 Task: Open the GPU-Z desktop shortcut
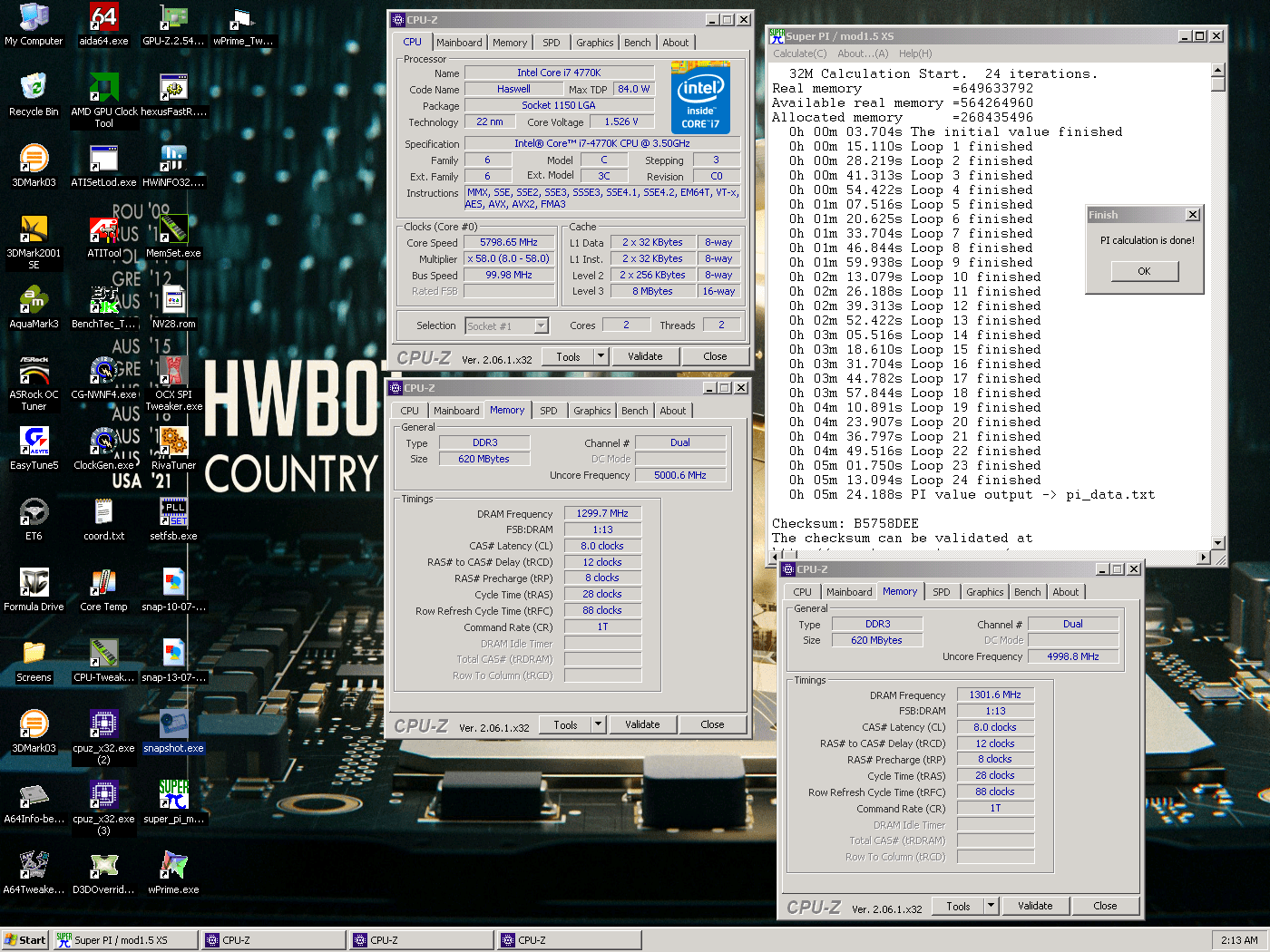173,24
